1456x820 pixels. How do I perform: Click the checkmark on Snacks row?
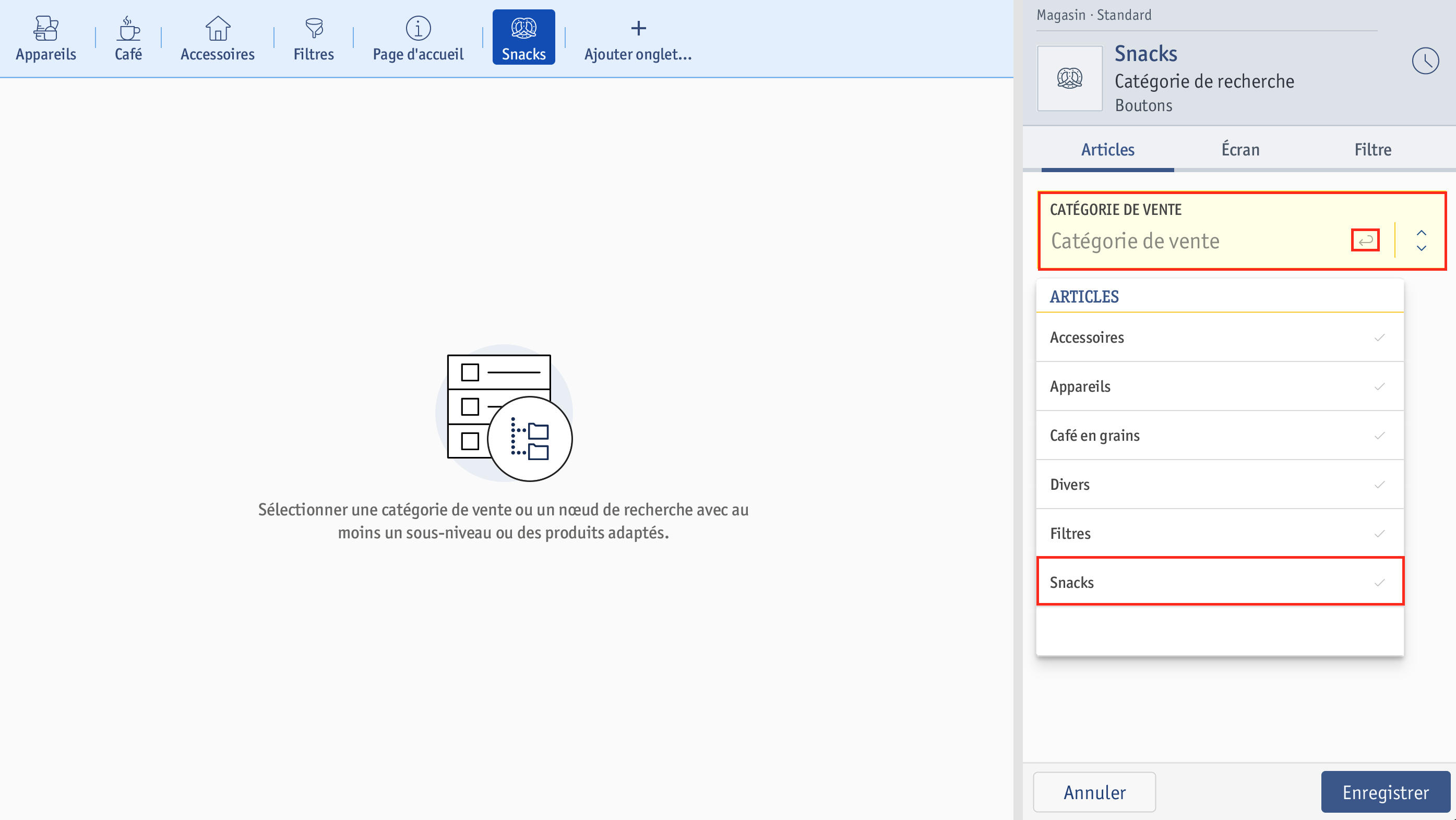[1380, 583]
